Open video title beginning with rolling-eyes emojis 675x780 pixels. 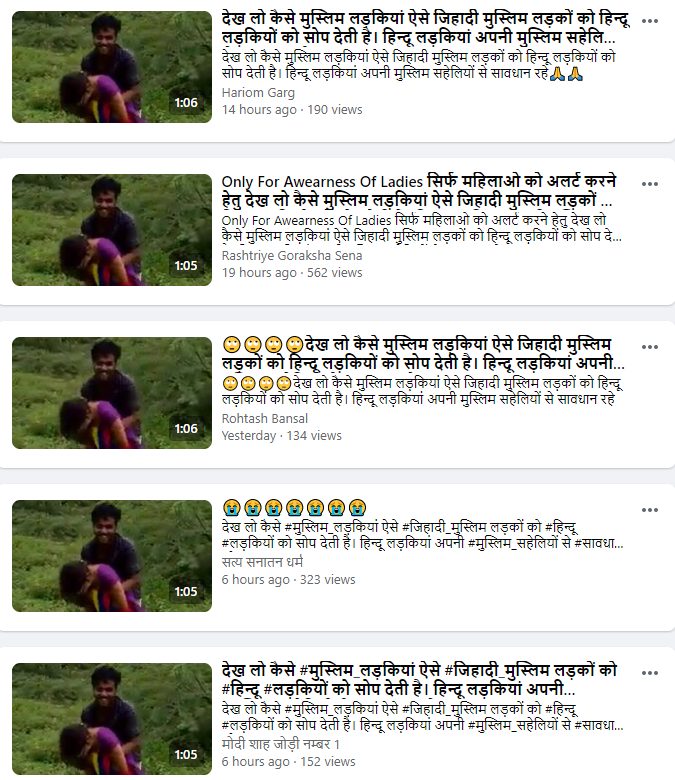pos(423,354)
